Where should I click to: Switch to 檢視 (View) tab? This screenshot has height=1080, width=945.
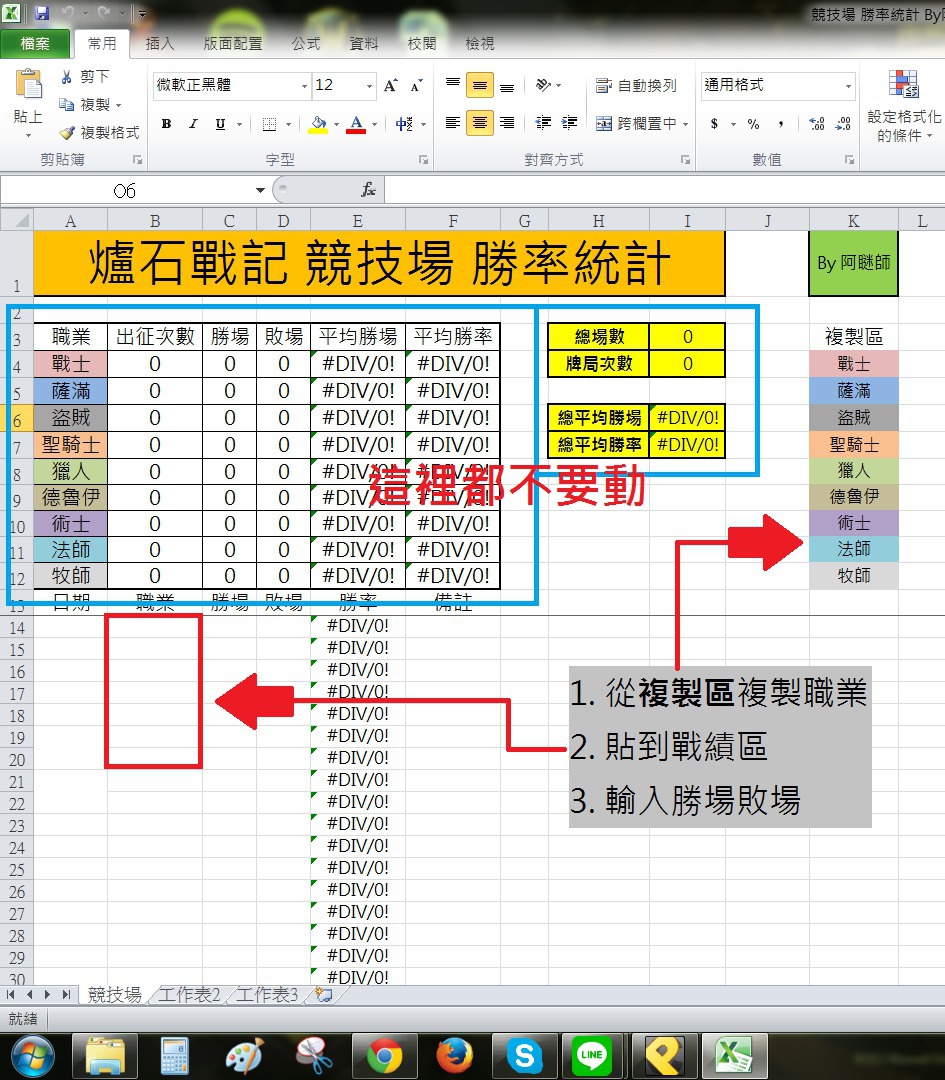pos(479,43)
